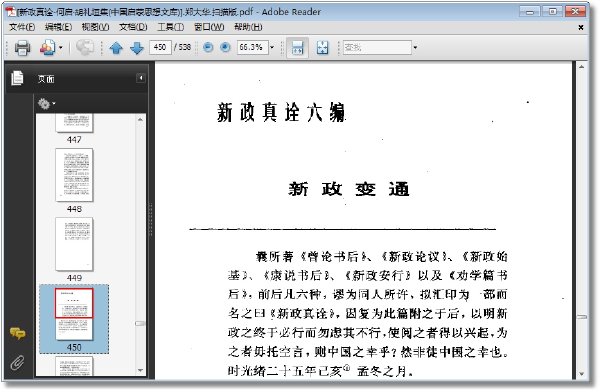Click the page number field showing 450
Screen dimensions: 600x392
(160, 47)
